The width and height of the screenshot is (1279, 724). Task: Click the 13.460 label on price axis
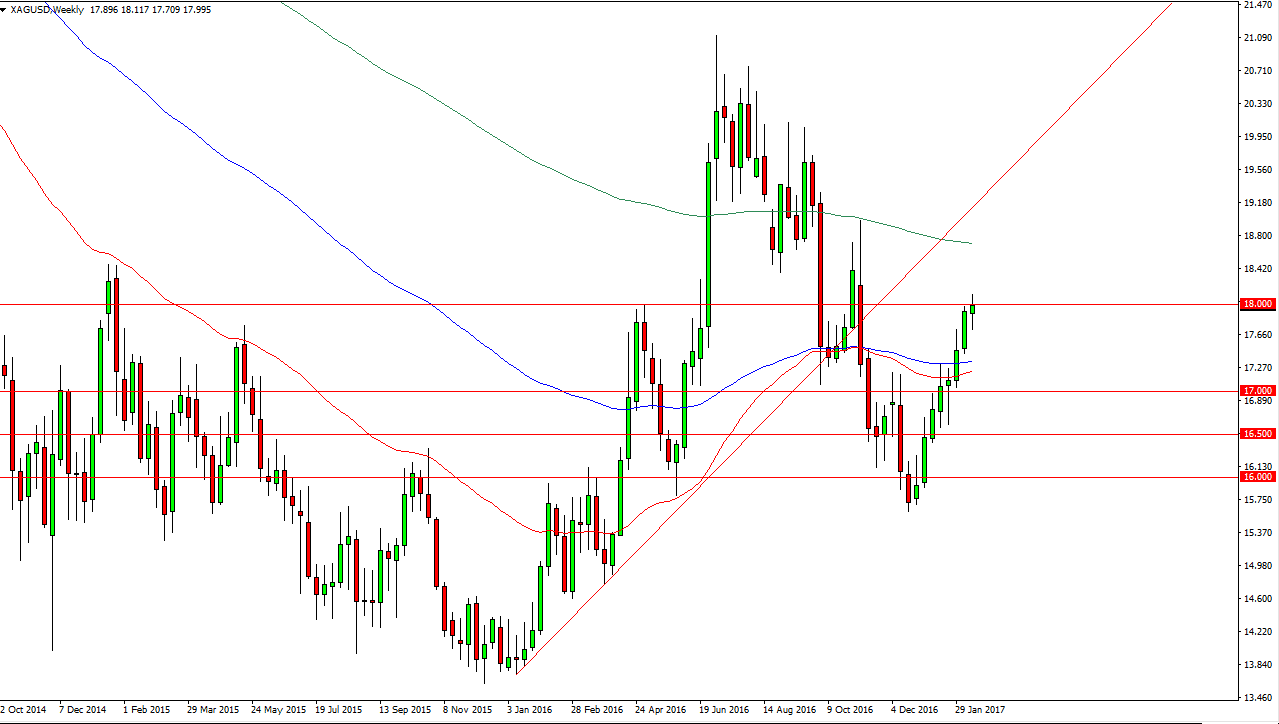tap(1256, 698)
